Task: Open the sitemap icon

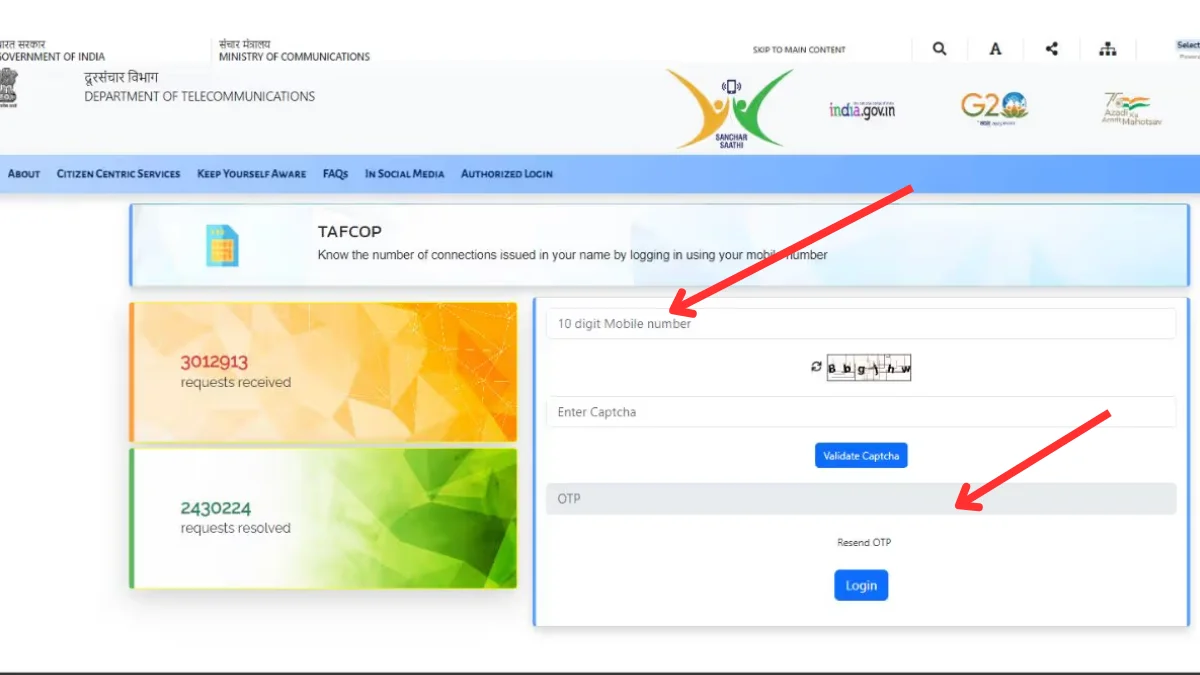Action: coord(1107,49)
